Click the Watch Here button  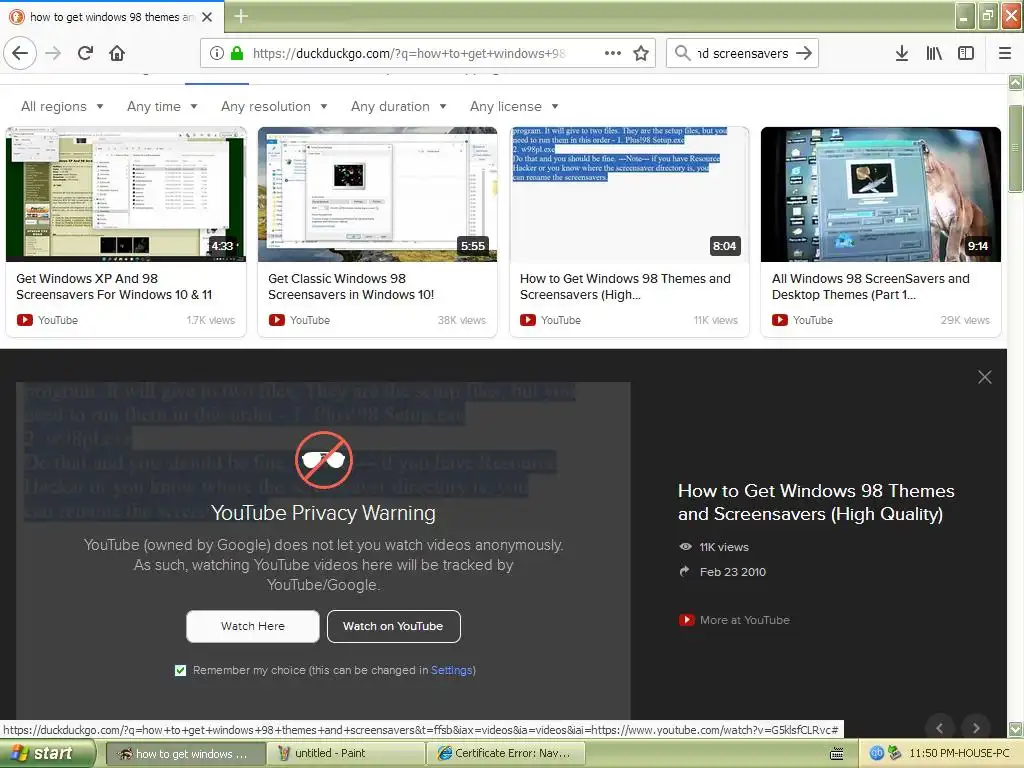253,626
